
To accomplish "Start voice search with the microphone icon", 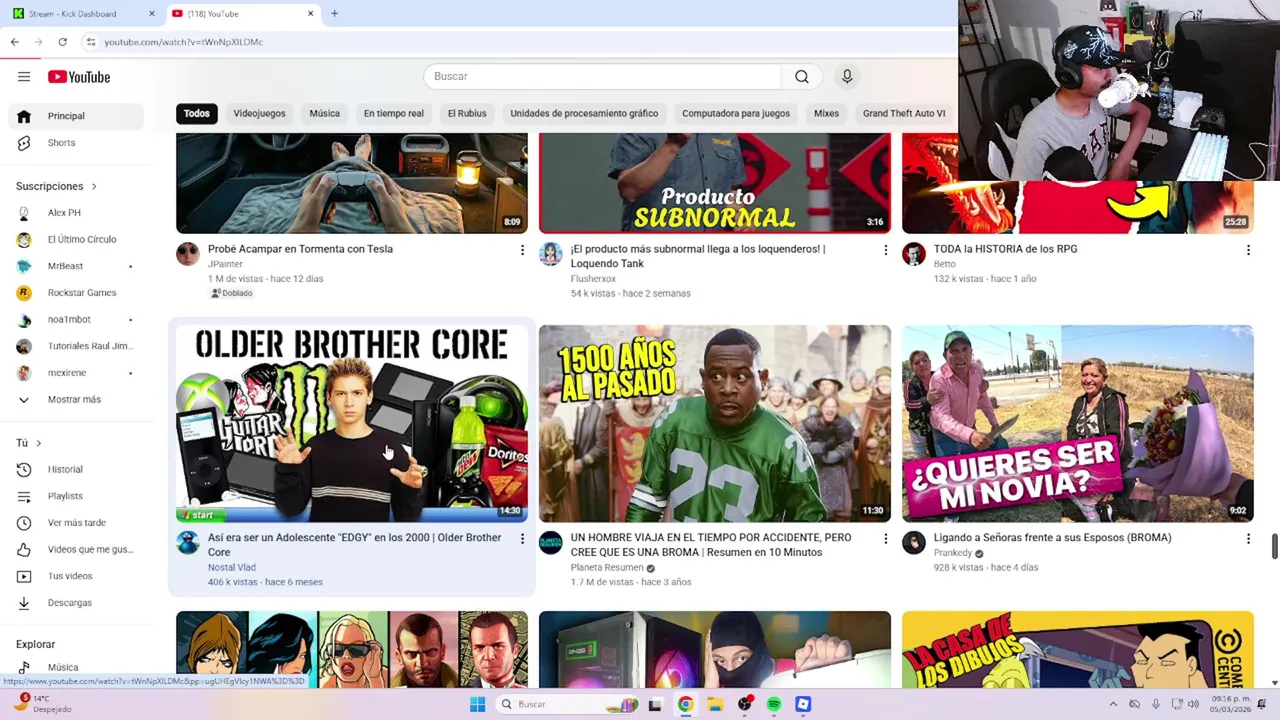I will pyautogui.click(x=847, y=76).
